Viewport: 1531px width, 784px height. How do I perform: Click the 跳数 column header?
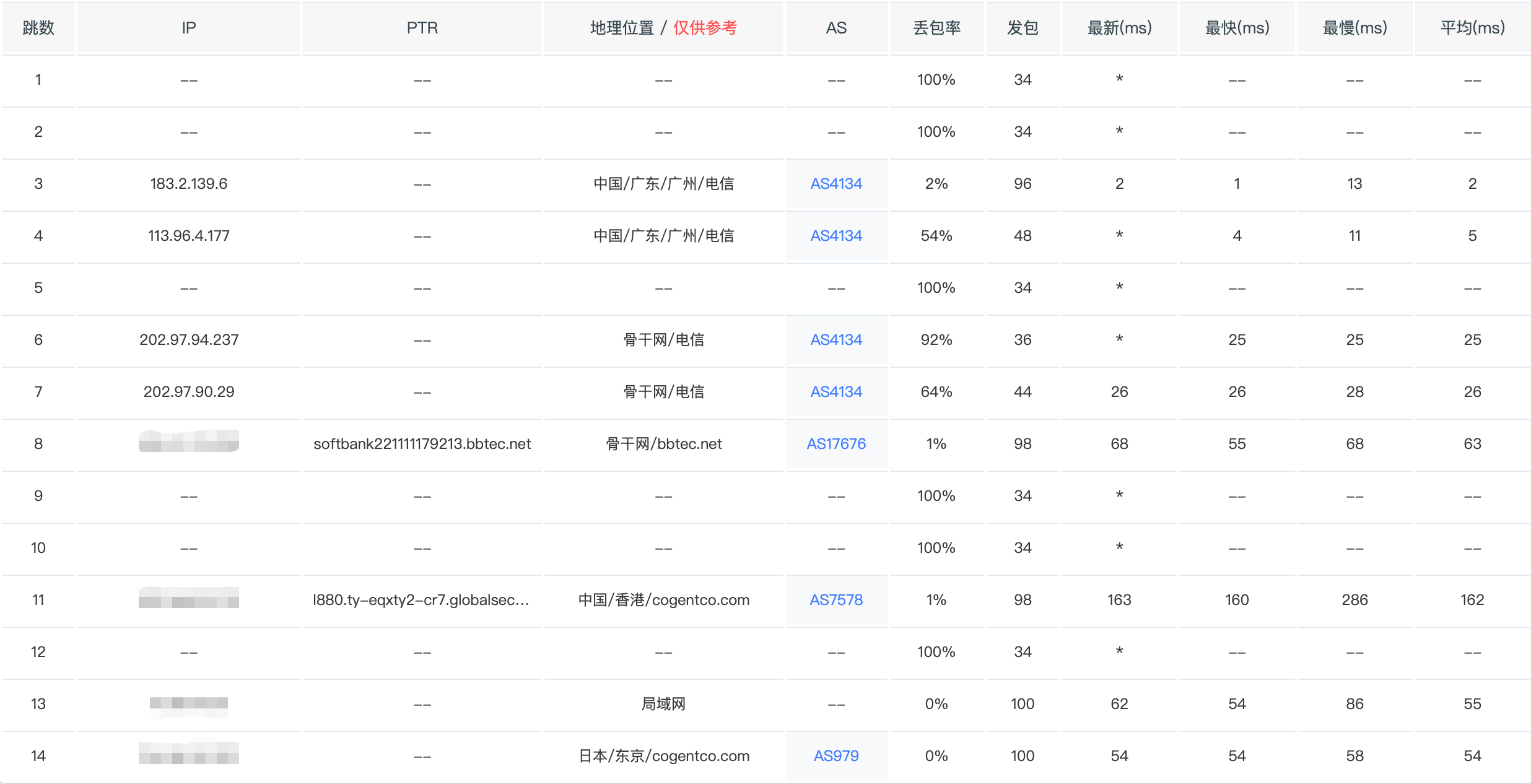tap(38, 28)
